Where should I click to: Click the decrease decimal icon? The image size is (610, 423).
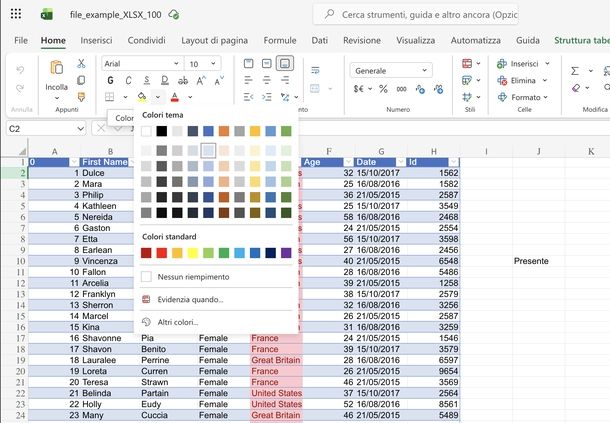point(438,89)
